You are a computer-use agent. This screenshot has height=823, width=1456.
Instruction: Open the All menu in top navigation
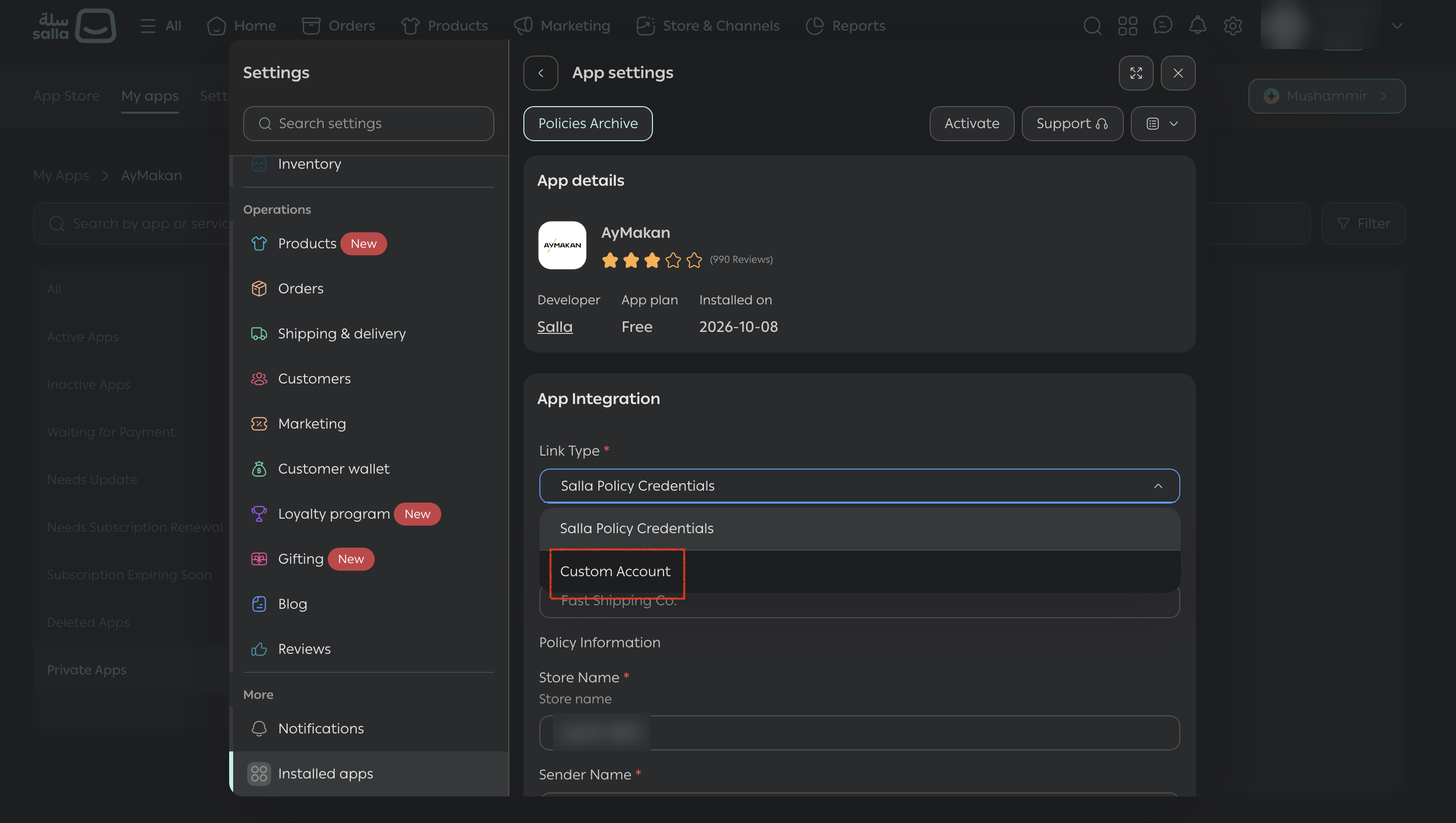(161, 26)
